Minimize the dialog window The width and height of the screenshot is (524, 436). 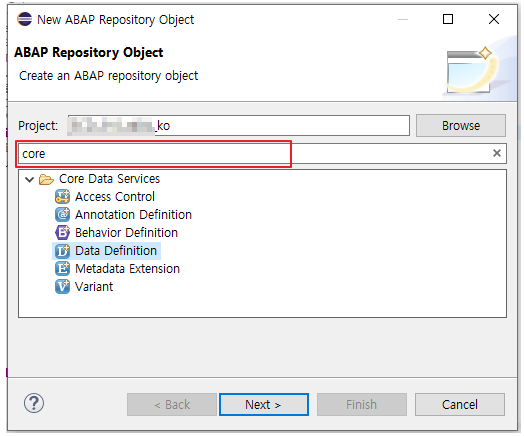click(x=403, y=19)
